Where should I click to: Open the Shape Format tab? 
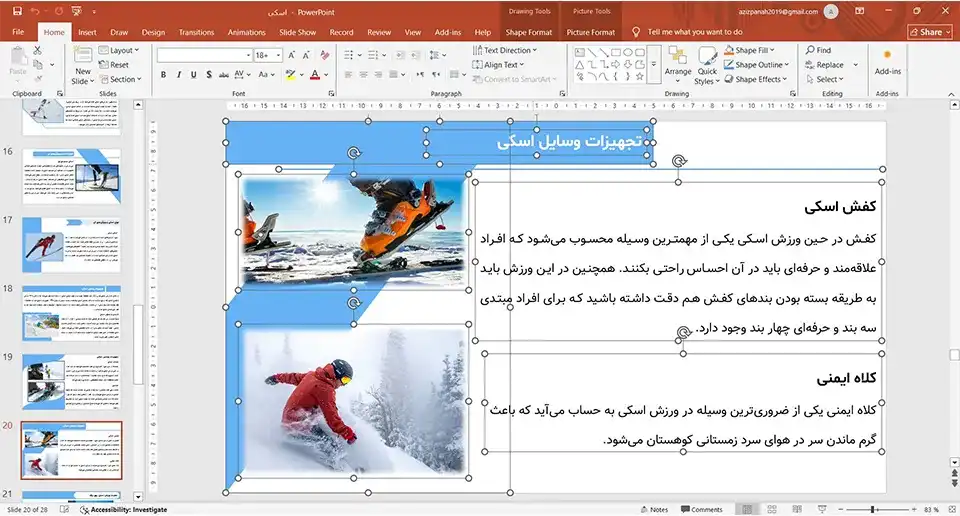click(529, 32)
